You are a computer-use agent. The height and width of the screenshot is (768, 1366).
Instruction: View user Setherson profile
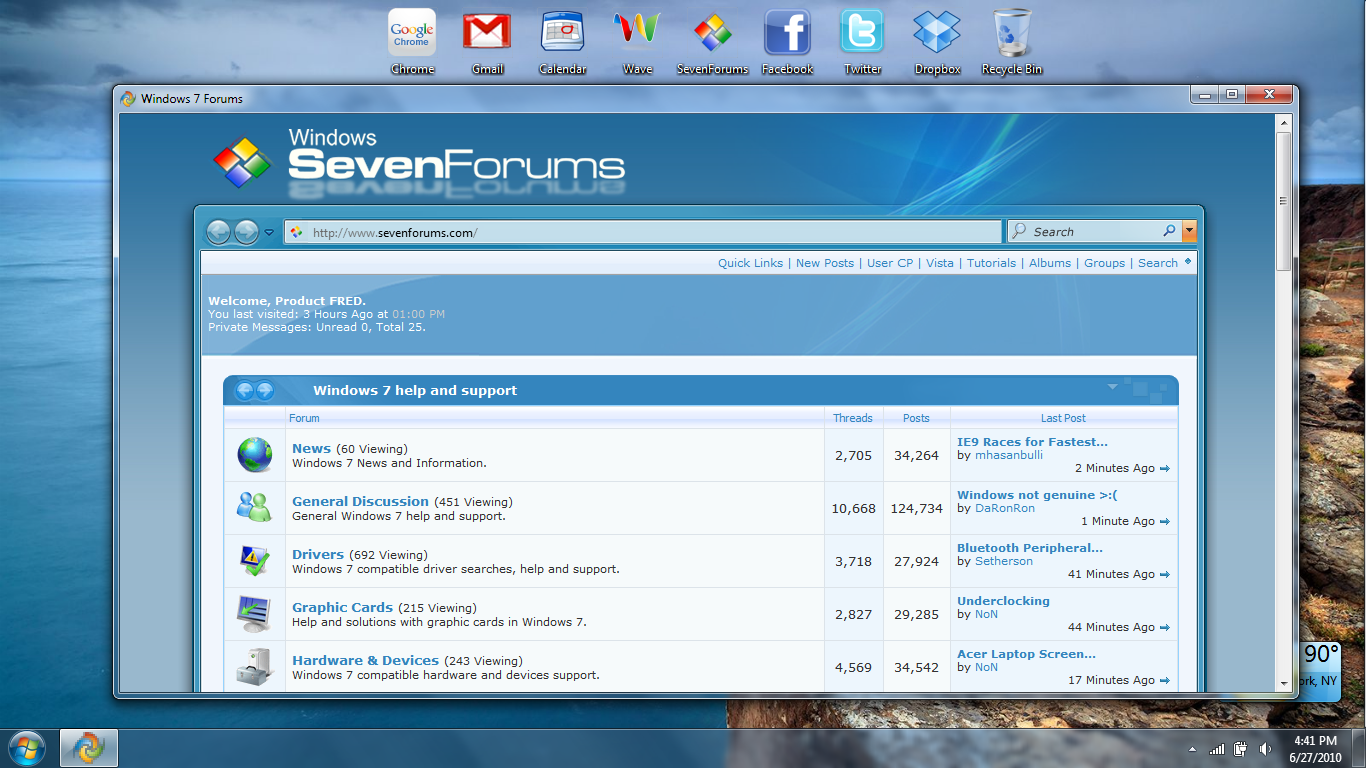pyautogui.click(x=1004, y=561)
